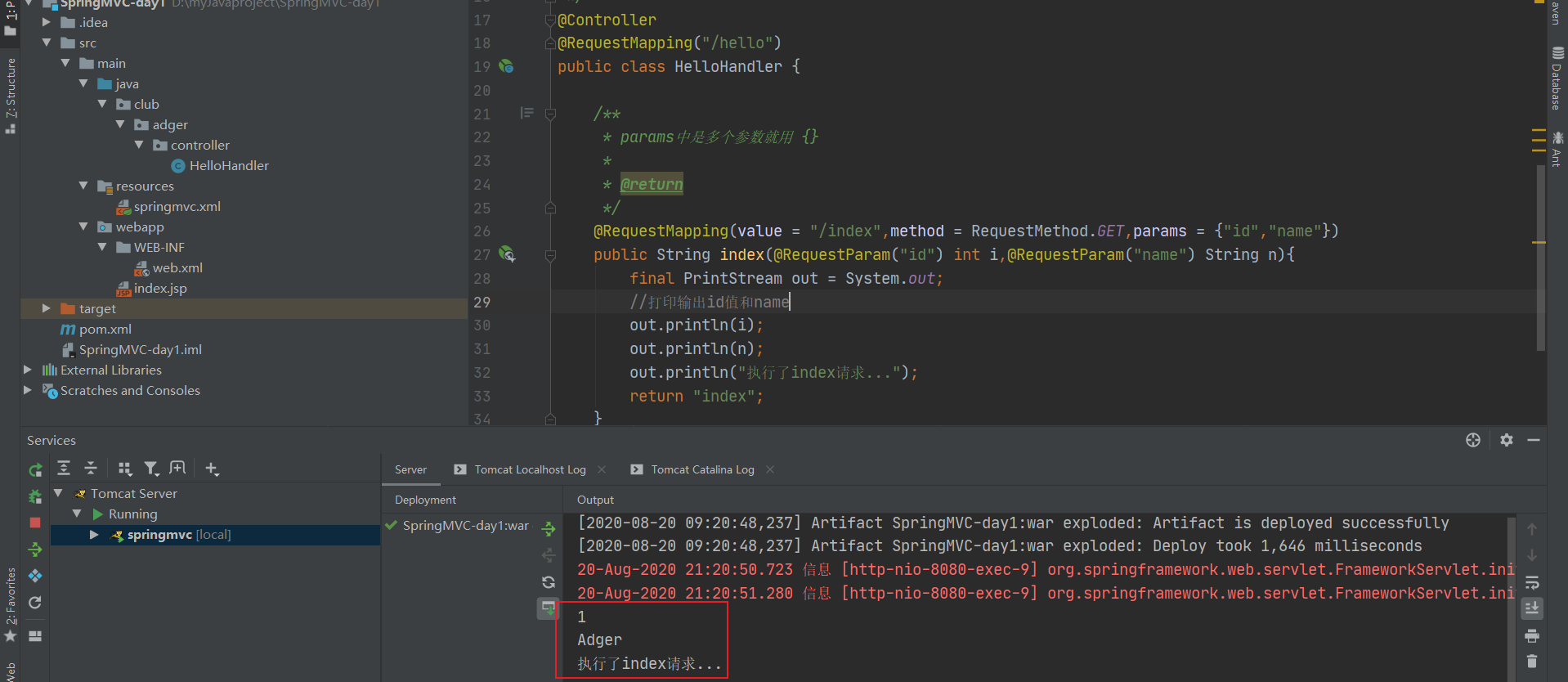Click the rendered doc toggle on line 21
This screenshot has width=1568, height=682.
pos(526,113)
